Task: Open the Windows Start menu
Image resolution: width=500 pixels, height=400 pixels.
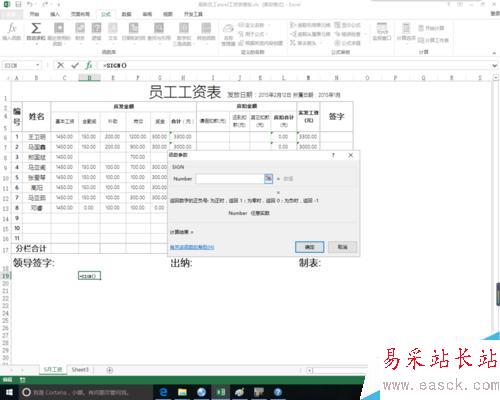Action: 9,392
